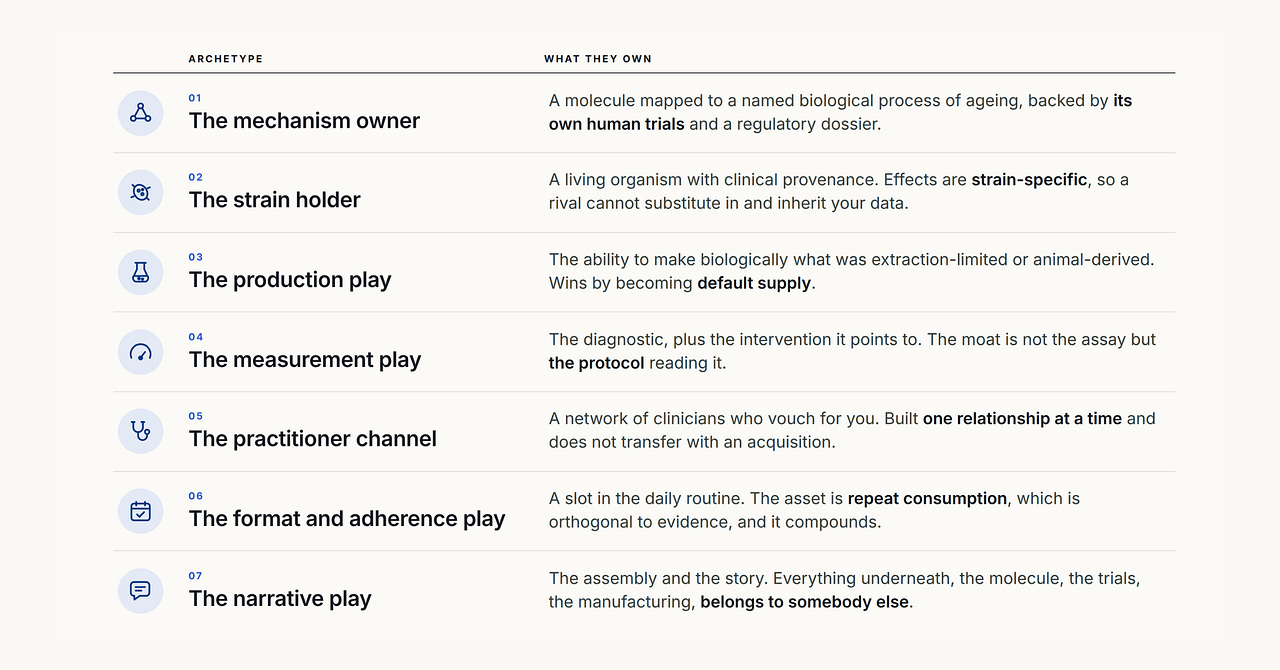
Task: Click bold text 'default supply'
Action: [754, 283]
